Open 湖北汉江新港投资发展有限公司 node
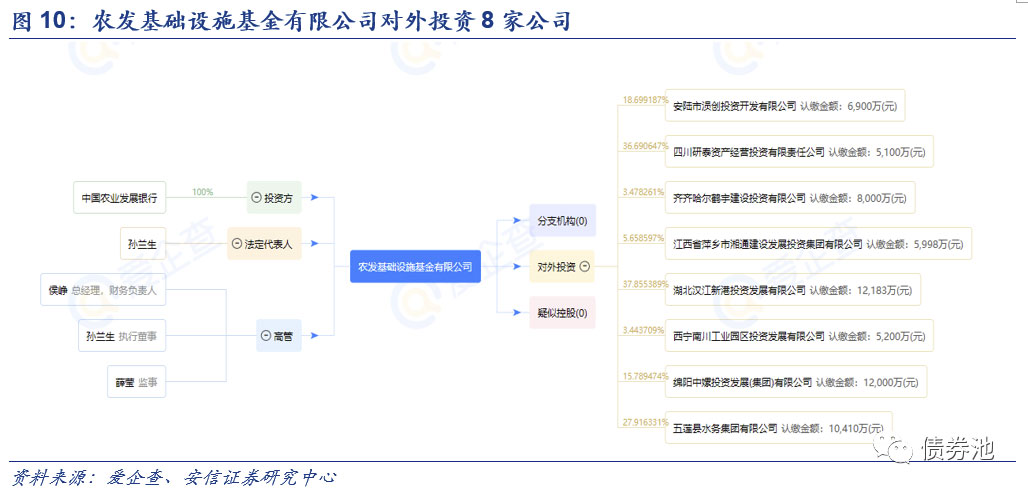Screen dimensions: 1028x494 point(793,289)
